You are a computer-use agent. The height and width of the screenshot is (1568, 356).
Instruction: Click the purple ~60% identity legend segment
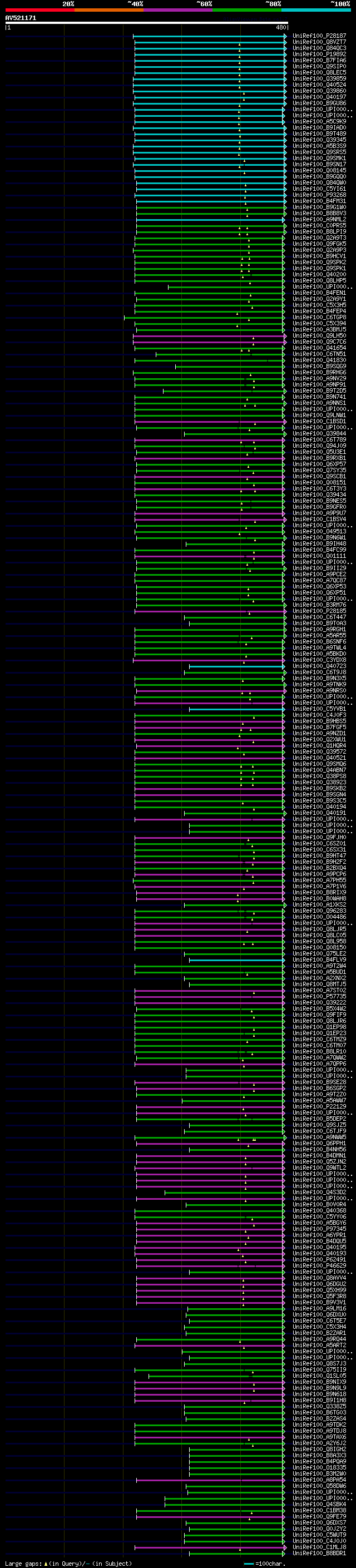tap(179, 10)
